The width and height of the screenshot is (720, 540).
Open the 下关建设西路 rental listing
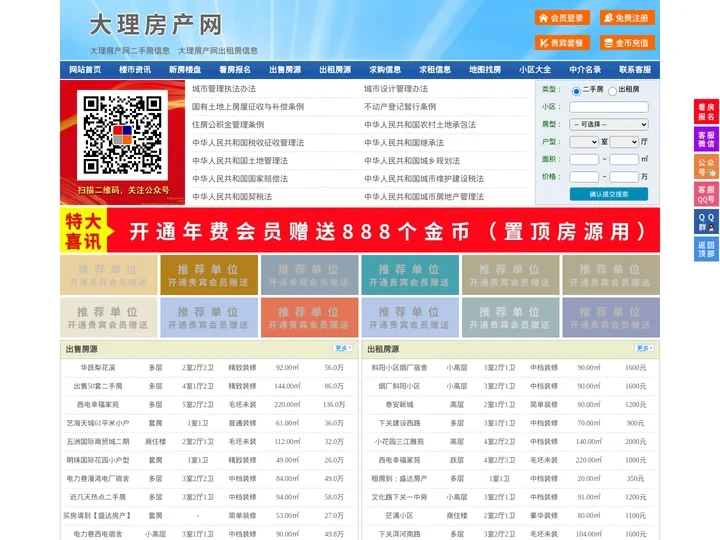tap(399, 423)
